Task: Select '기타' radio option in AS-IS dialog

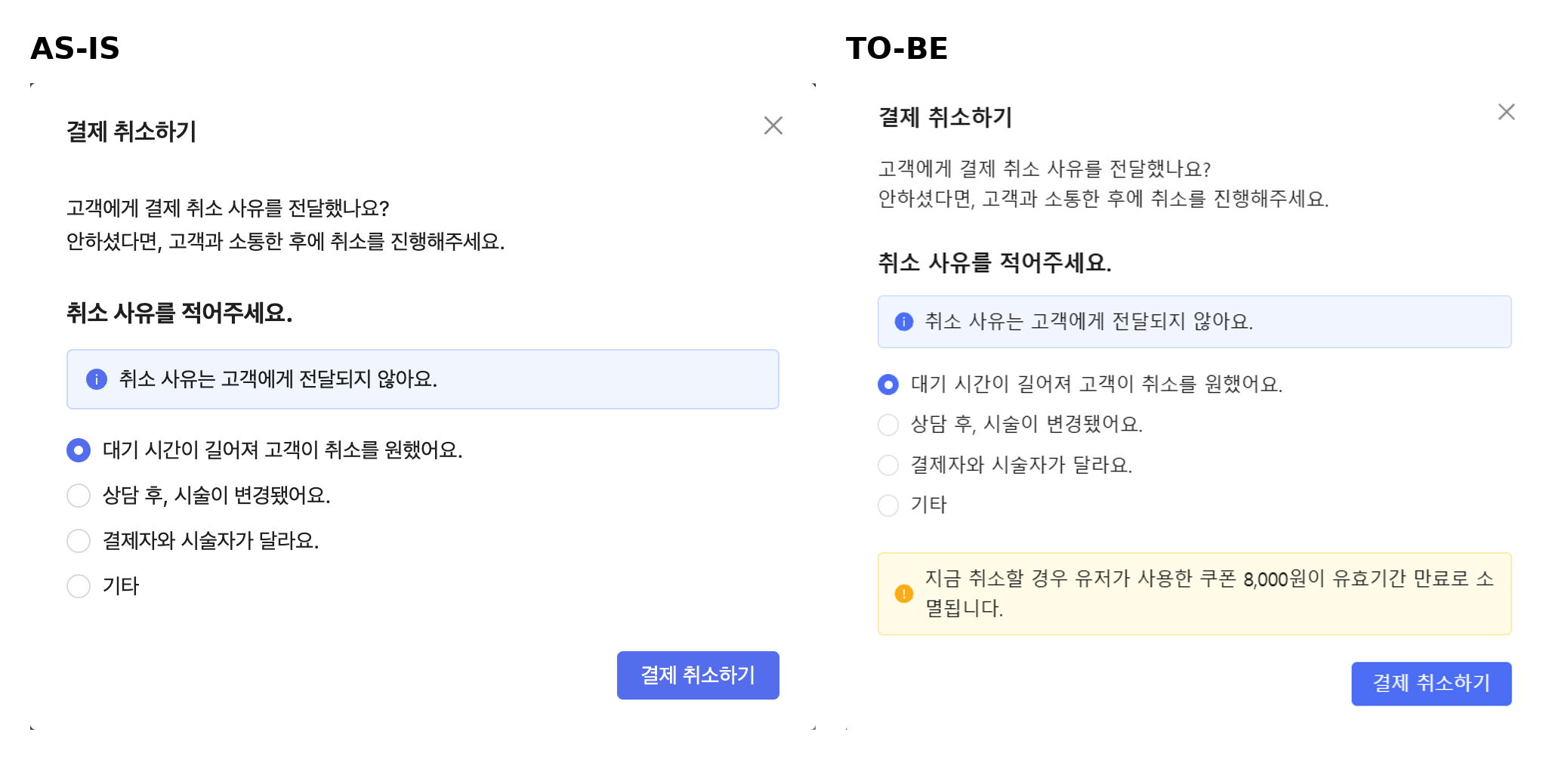Action: pyautogui.click(x=79, y=586)
